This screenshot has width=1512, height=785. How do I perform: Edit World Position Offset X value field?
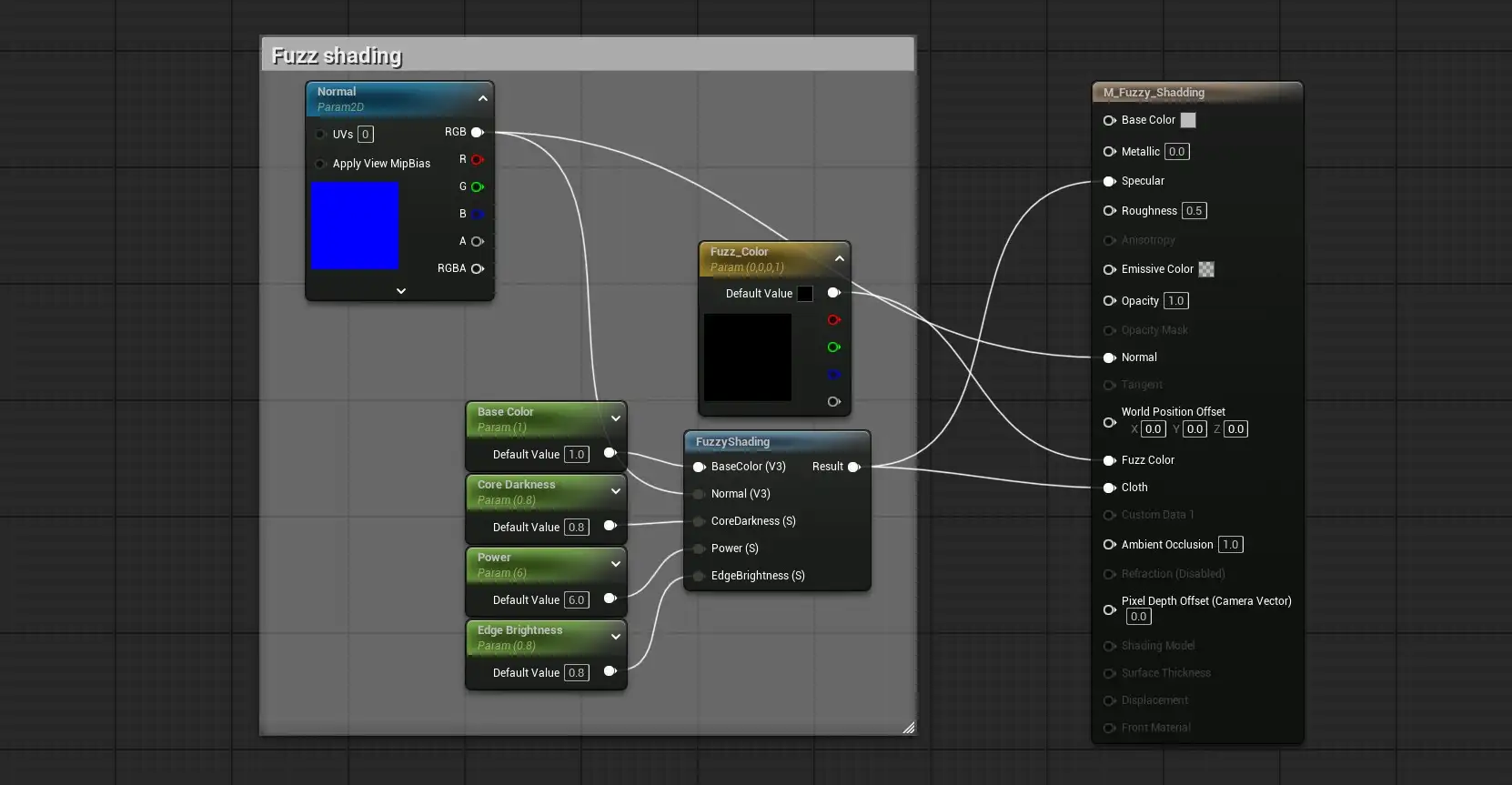click(x=1154, y=429)
